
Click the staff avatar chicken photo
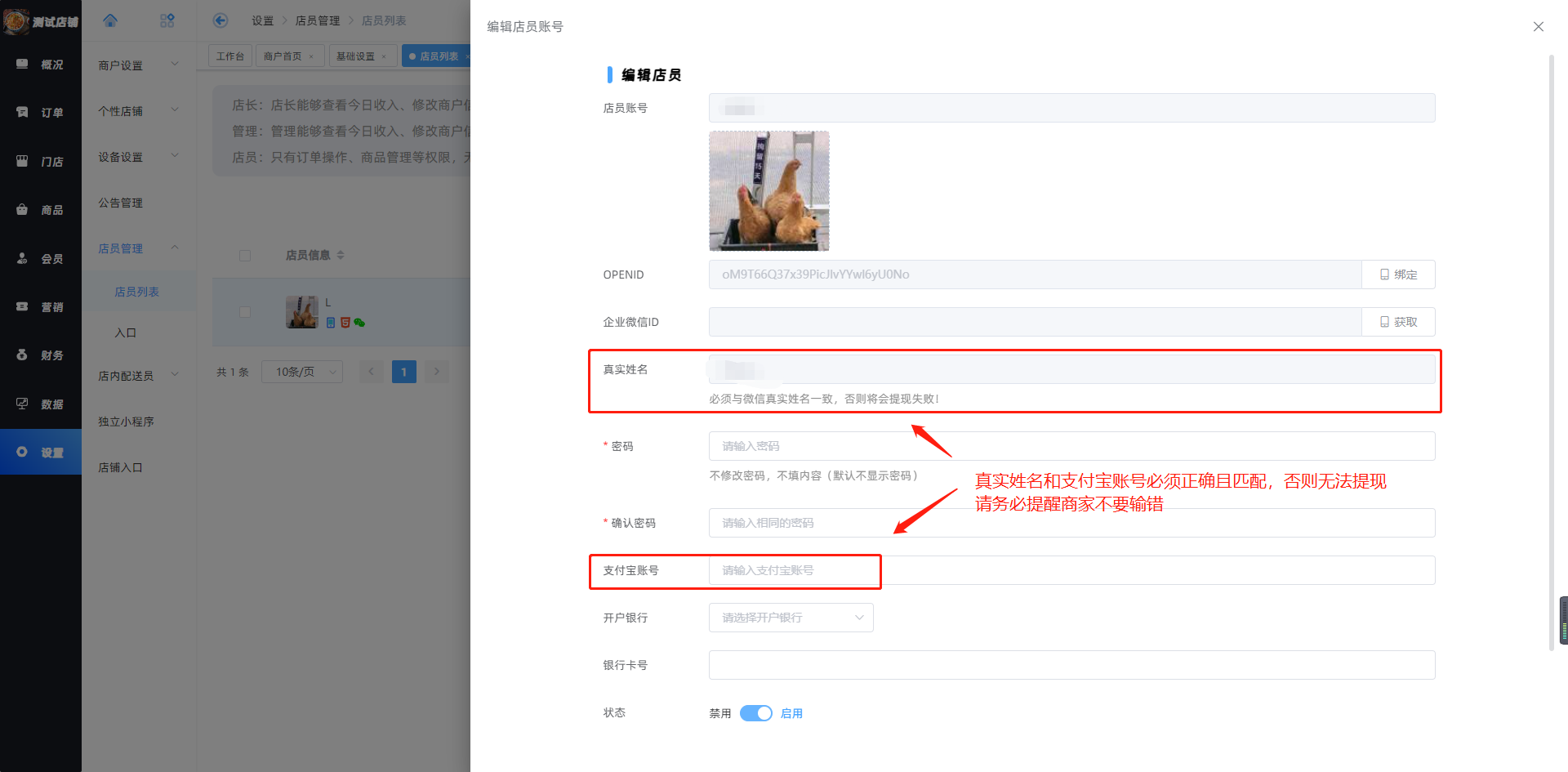coord(768,191)
